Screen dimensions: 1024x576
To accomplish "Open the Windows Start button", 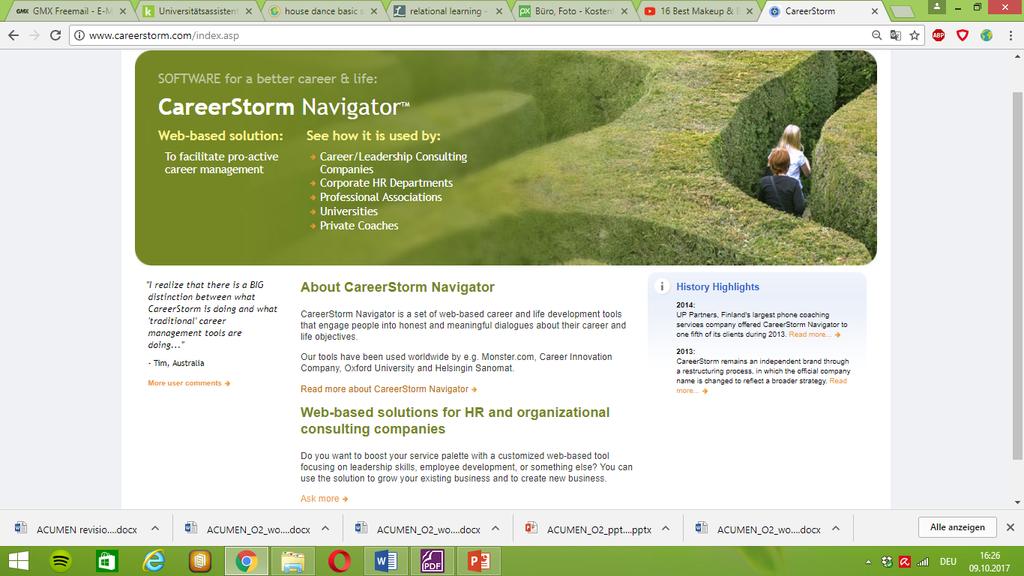I will (18, 561).
